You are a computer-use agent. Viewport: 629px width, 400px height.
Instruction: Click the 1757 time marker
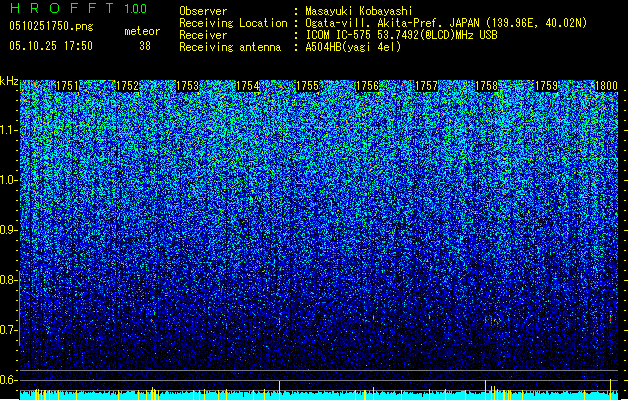[426, 86]
